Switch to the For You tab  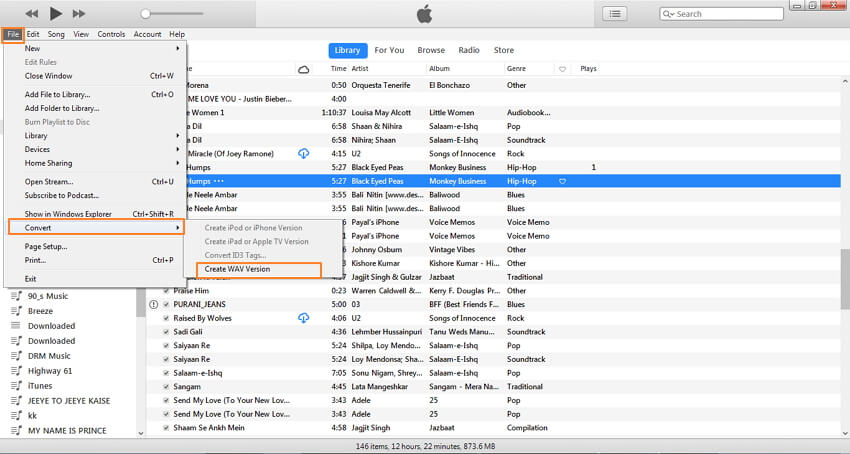click(389, 50)
